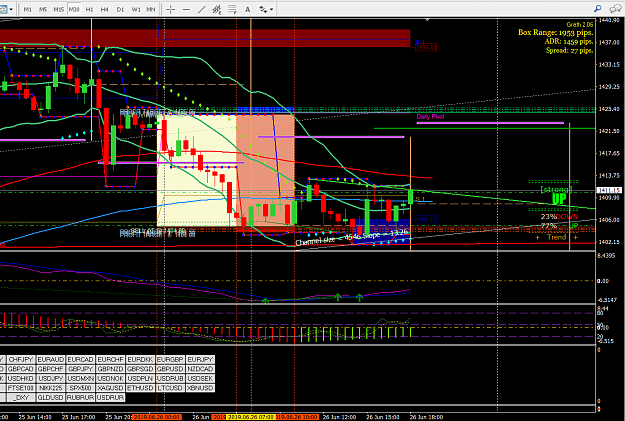Viewport: 625px width, 421px height.
Task: Open the USDPLN chart button
Action: click(x=140, y=378)
